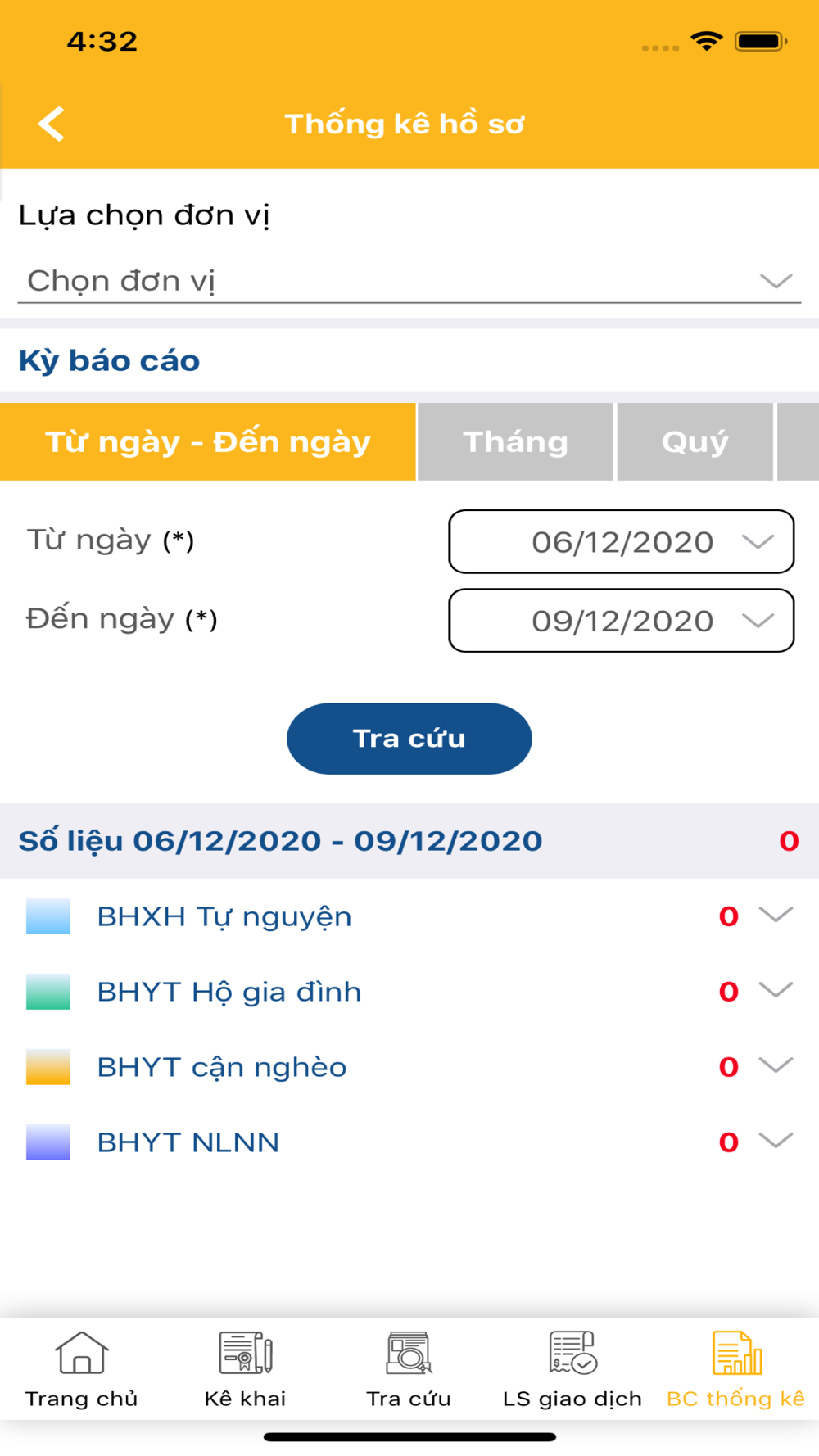The width and height of the screenshot is (819, 1456).
Task: Expand the BHYT cận nghèo row
Action: tap(776, 1066)
